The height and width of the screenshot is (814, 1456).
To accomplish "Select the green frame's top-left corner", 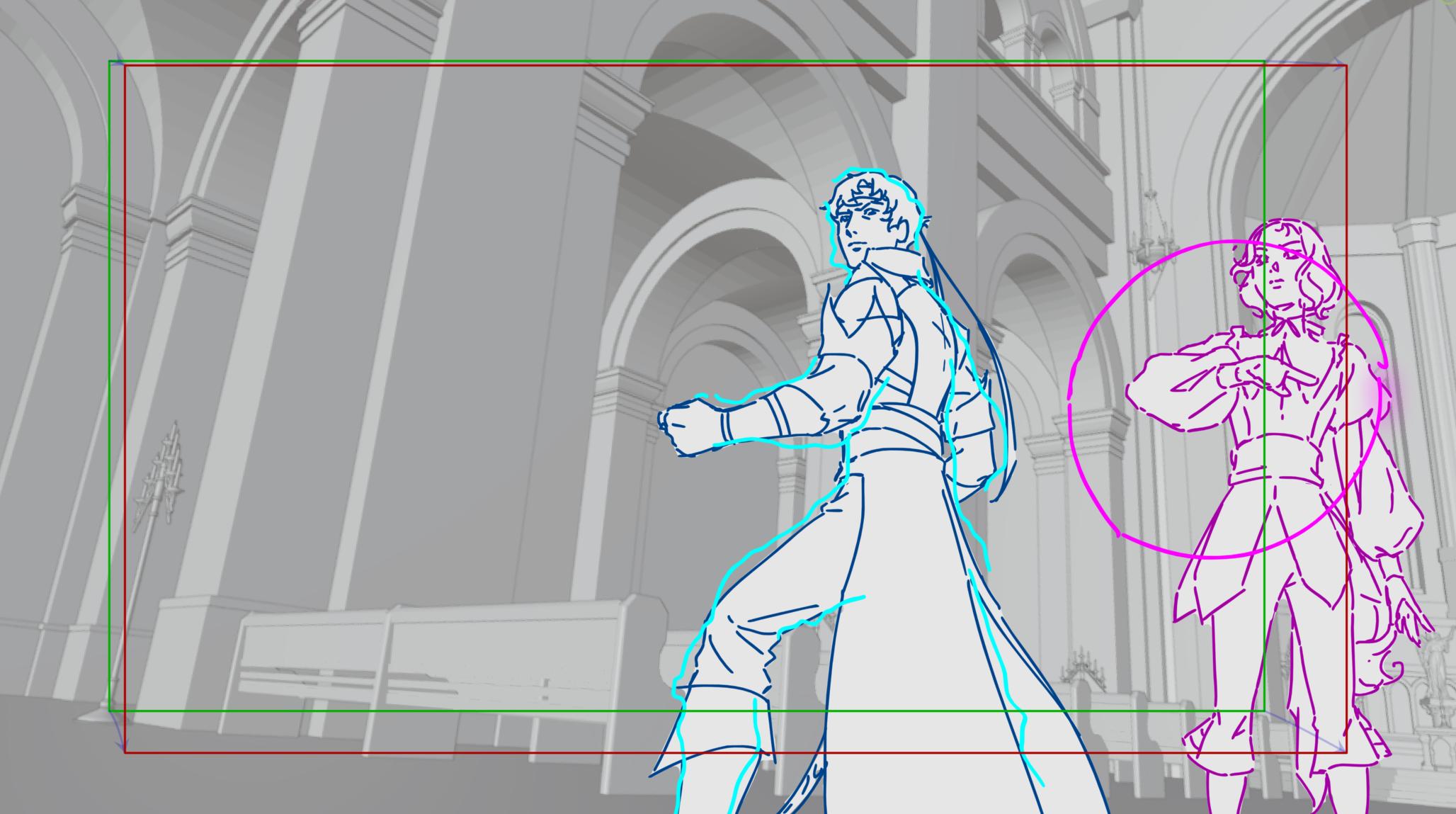I will (110, 62).
